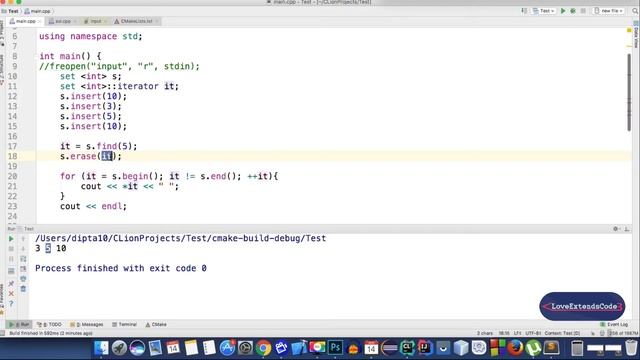The height and width of the screenshot is (360, 640).
Task: Open the Test run configuration dropdown
Action: coord(544,11)
